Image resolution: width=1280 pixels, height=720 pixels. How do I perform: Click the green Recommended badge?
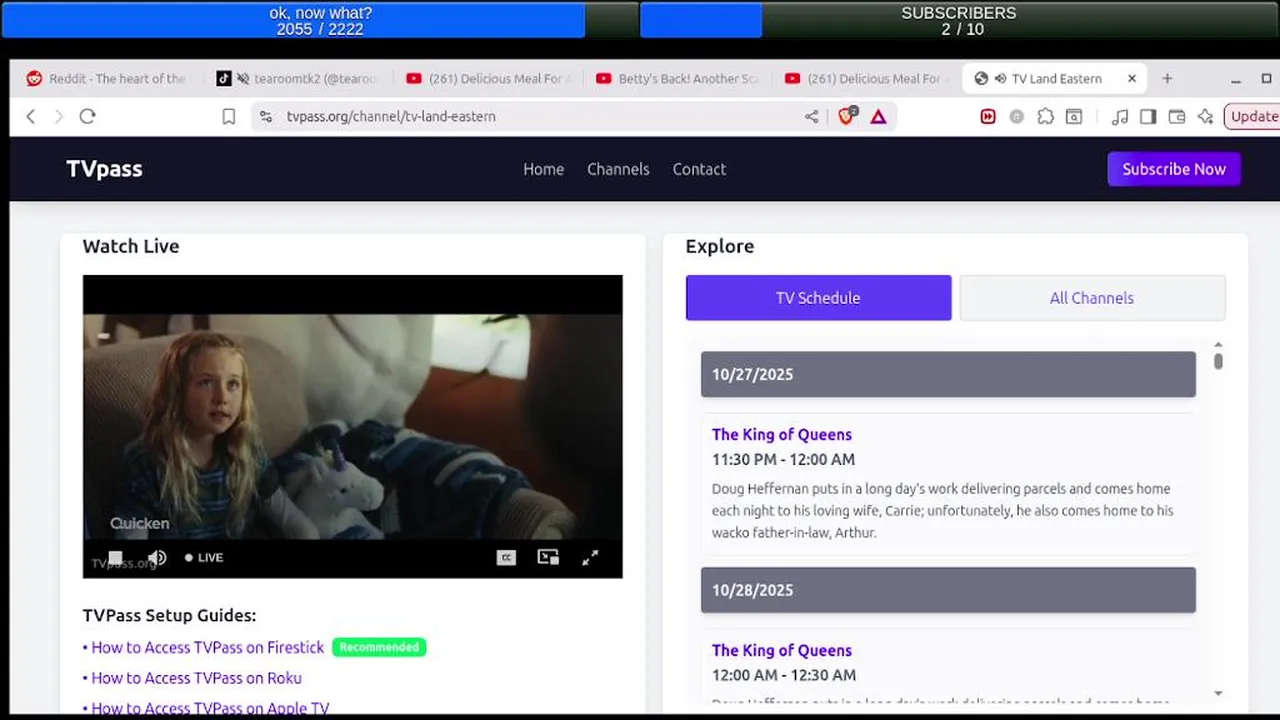pos(379,647)
